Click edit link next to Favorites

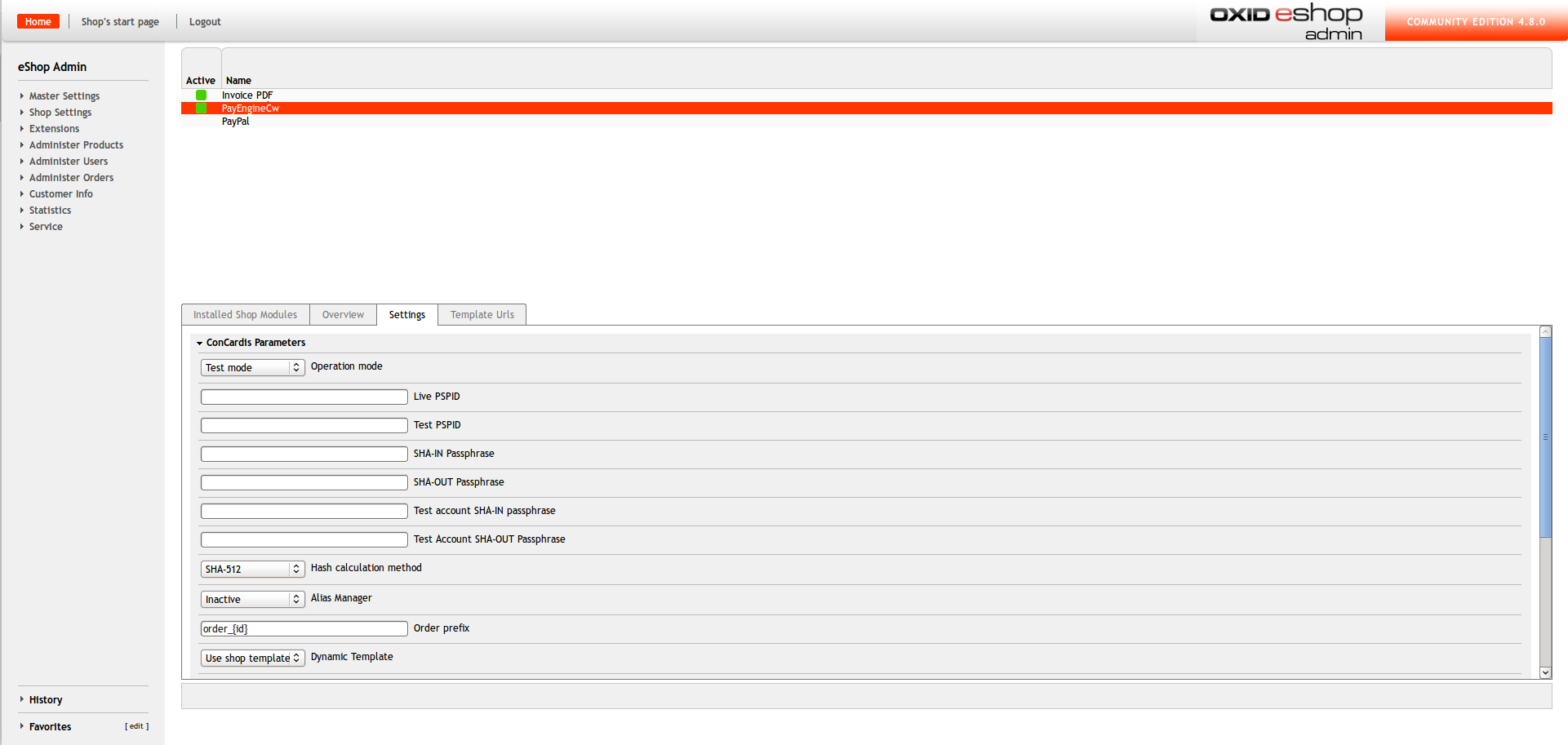coord(136,726)
